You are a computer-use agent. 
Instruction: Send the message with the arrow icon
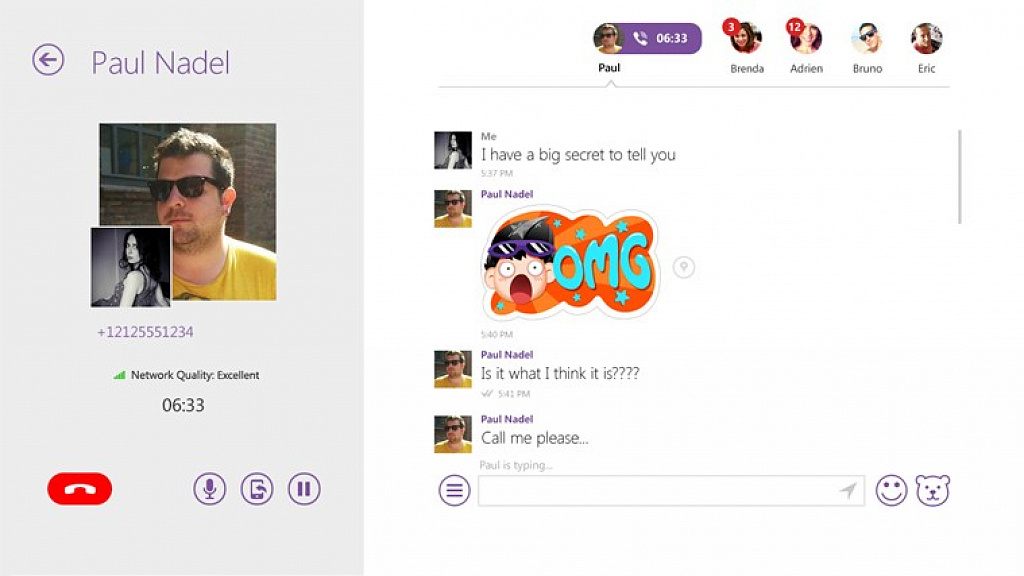(848, 490)
